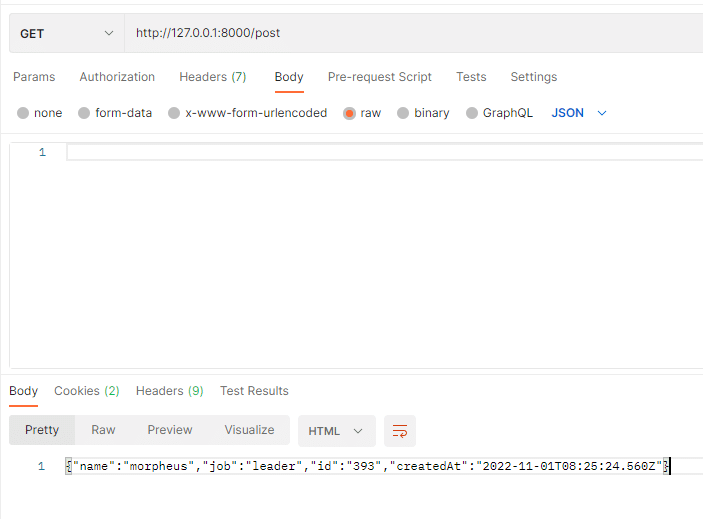Select the binary body radio option
Image resolution: width=703 pixels, height=519 pixels.
coord(403,113)
